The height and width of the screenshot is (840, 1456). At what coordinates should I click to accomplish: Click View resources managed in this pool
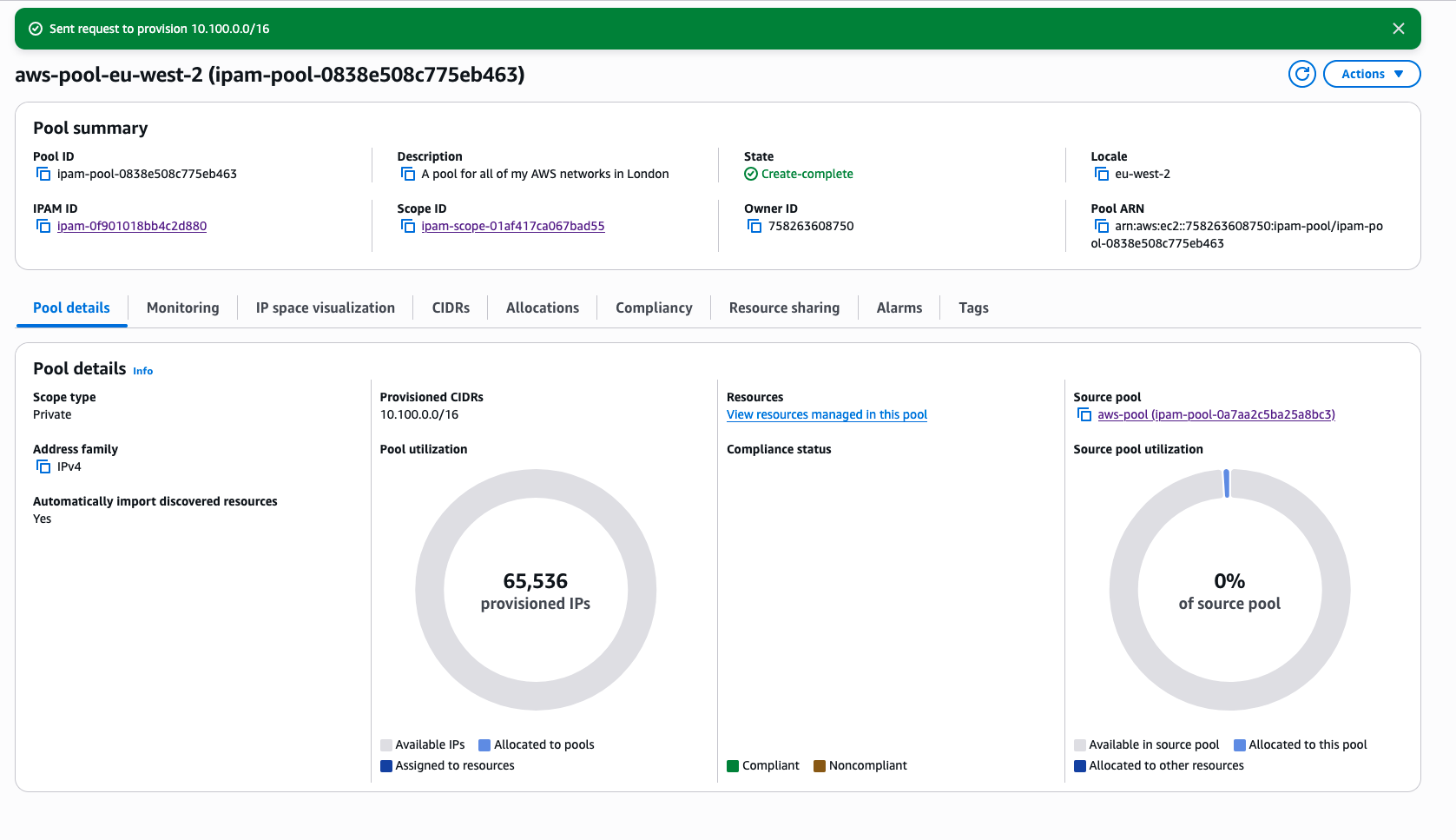click(827, 415)
